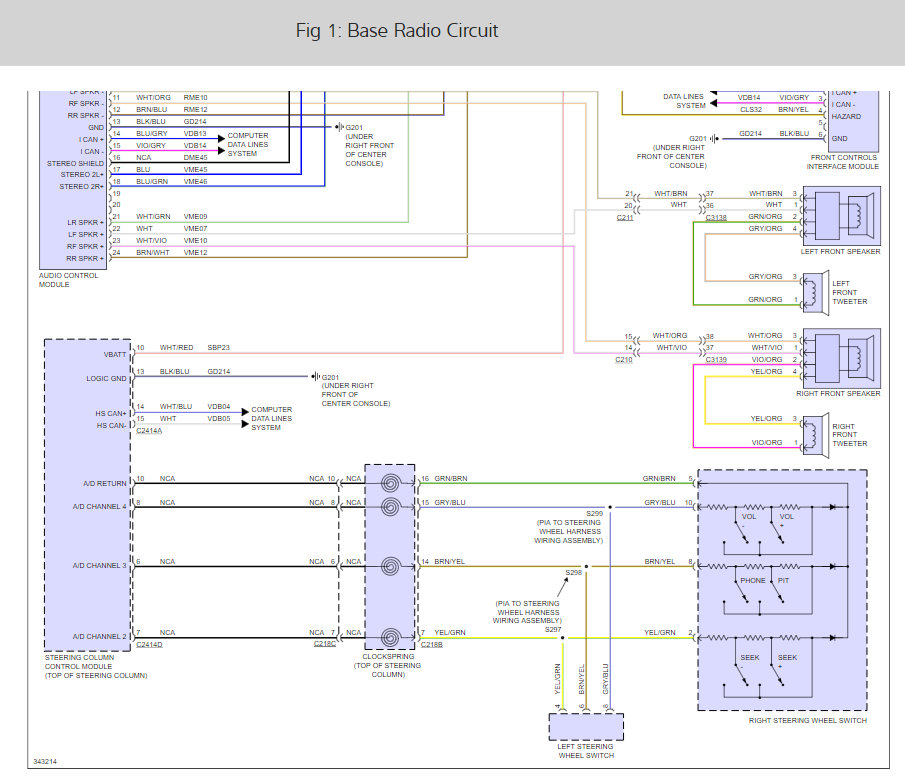Image resolution: width=905 pixels, height=778 pixels.
Task: Open the C2414D connector link
Action: pos(149,645)
